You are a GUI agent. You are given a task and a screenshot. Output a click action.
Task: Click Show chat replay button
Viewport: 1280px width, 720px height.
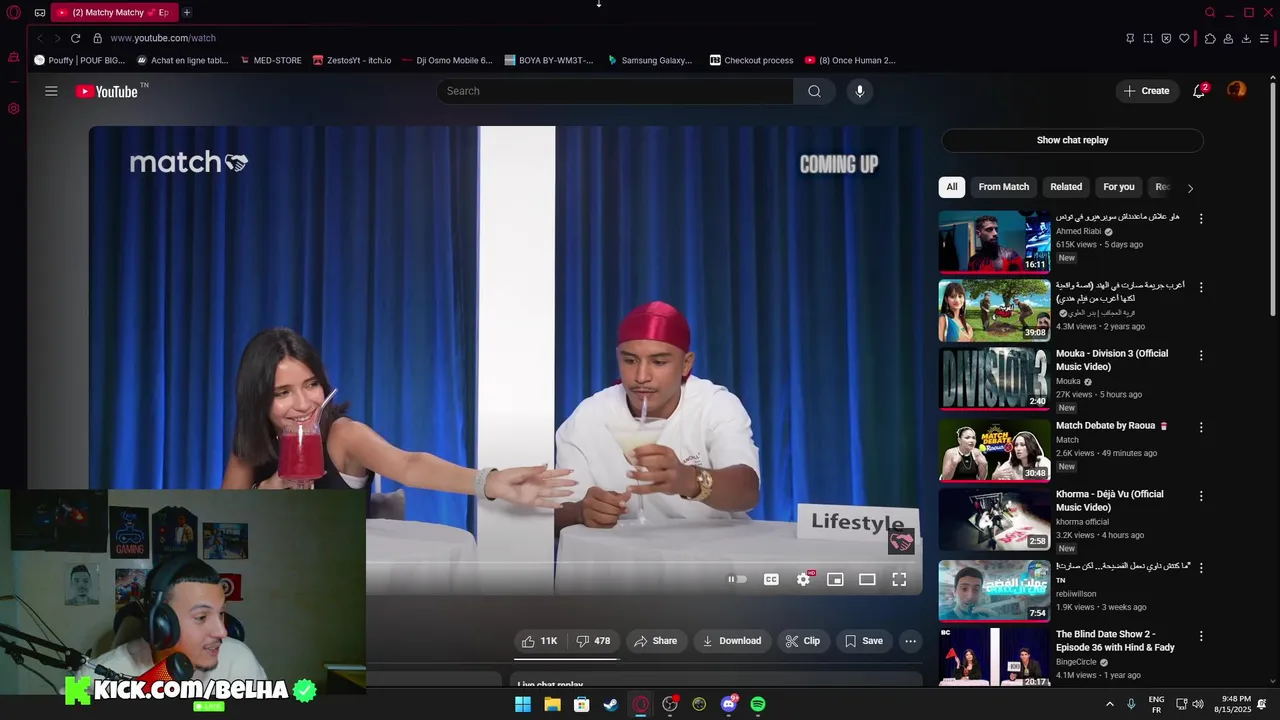click(x=1072, y=140)
